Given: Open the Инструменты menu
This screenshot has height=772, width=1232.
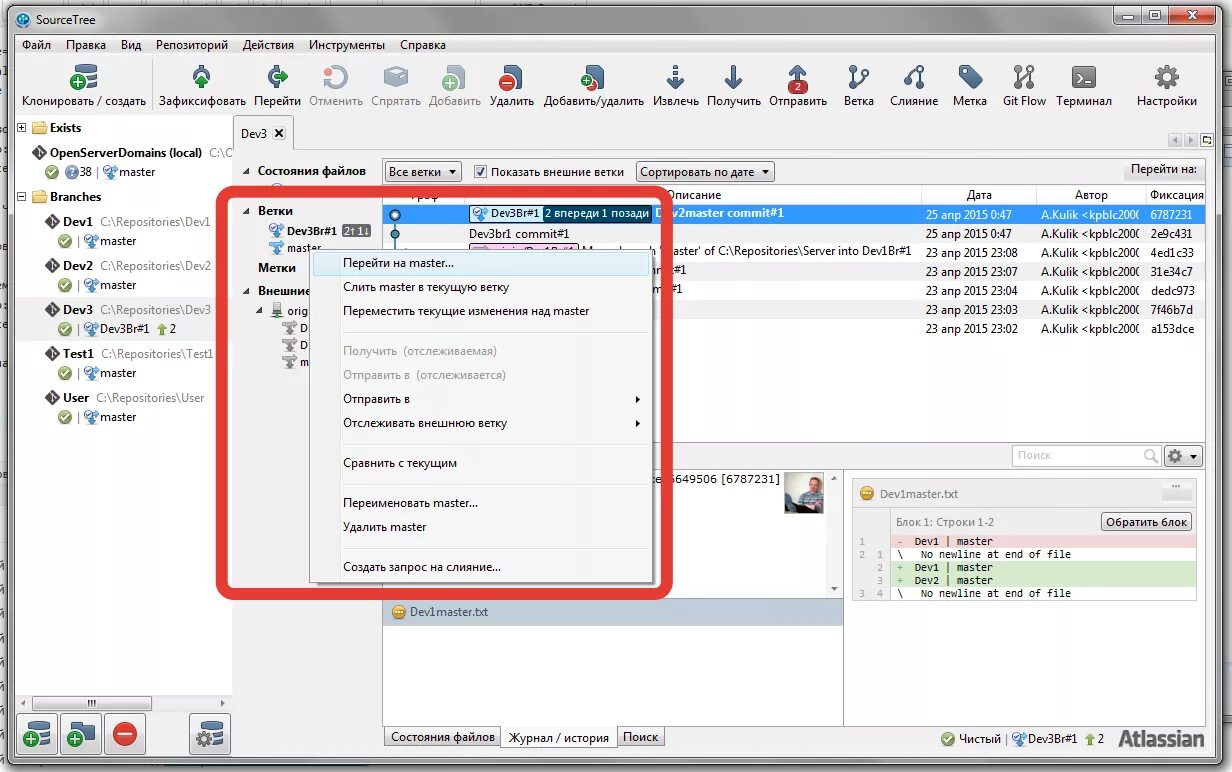Looking at the screenshot, I should pos(347,45).
